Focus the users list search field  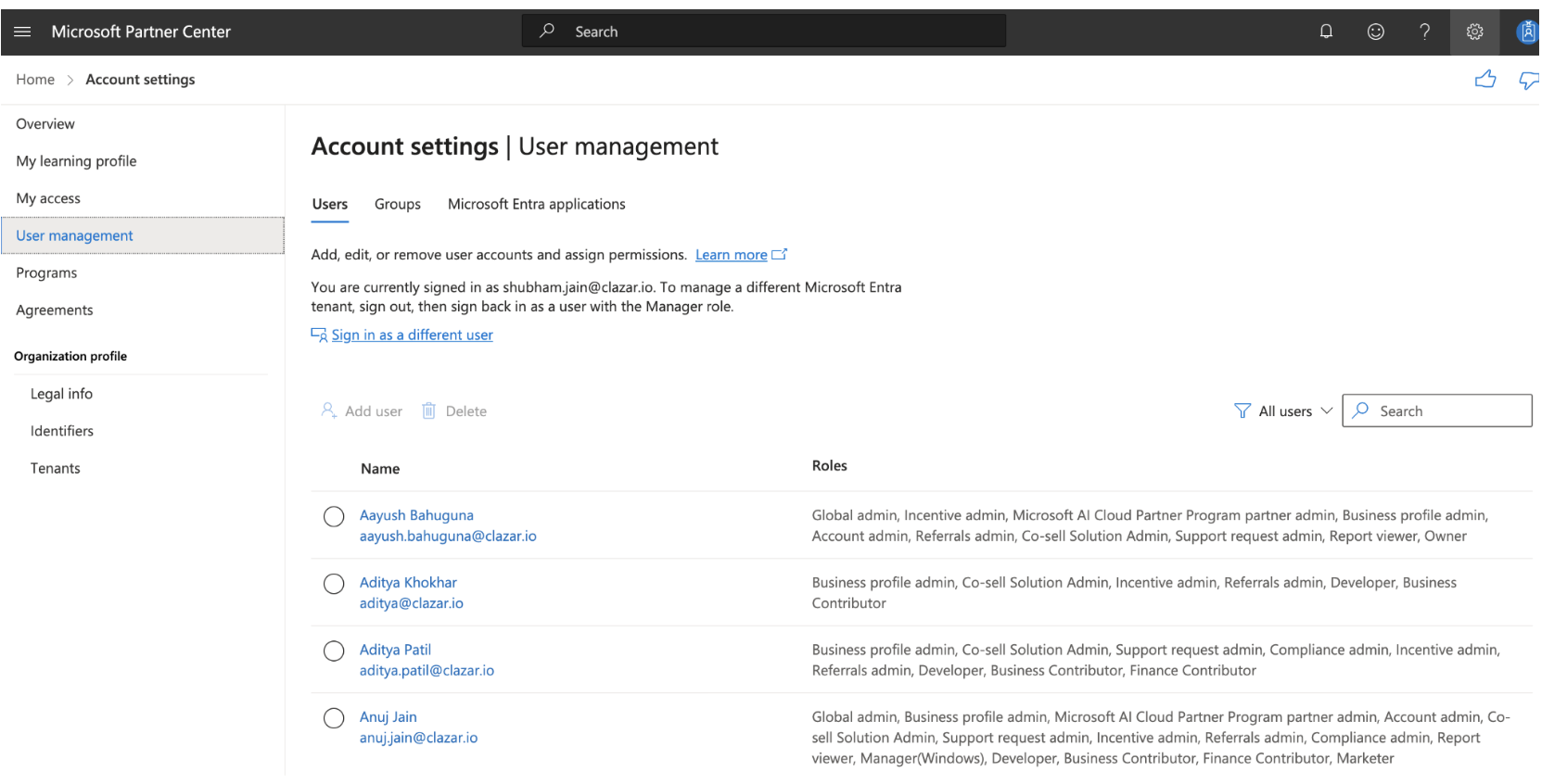point(1437,411)
